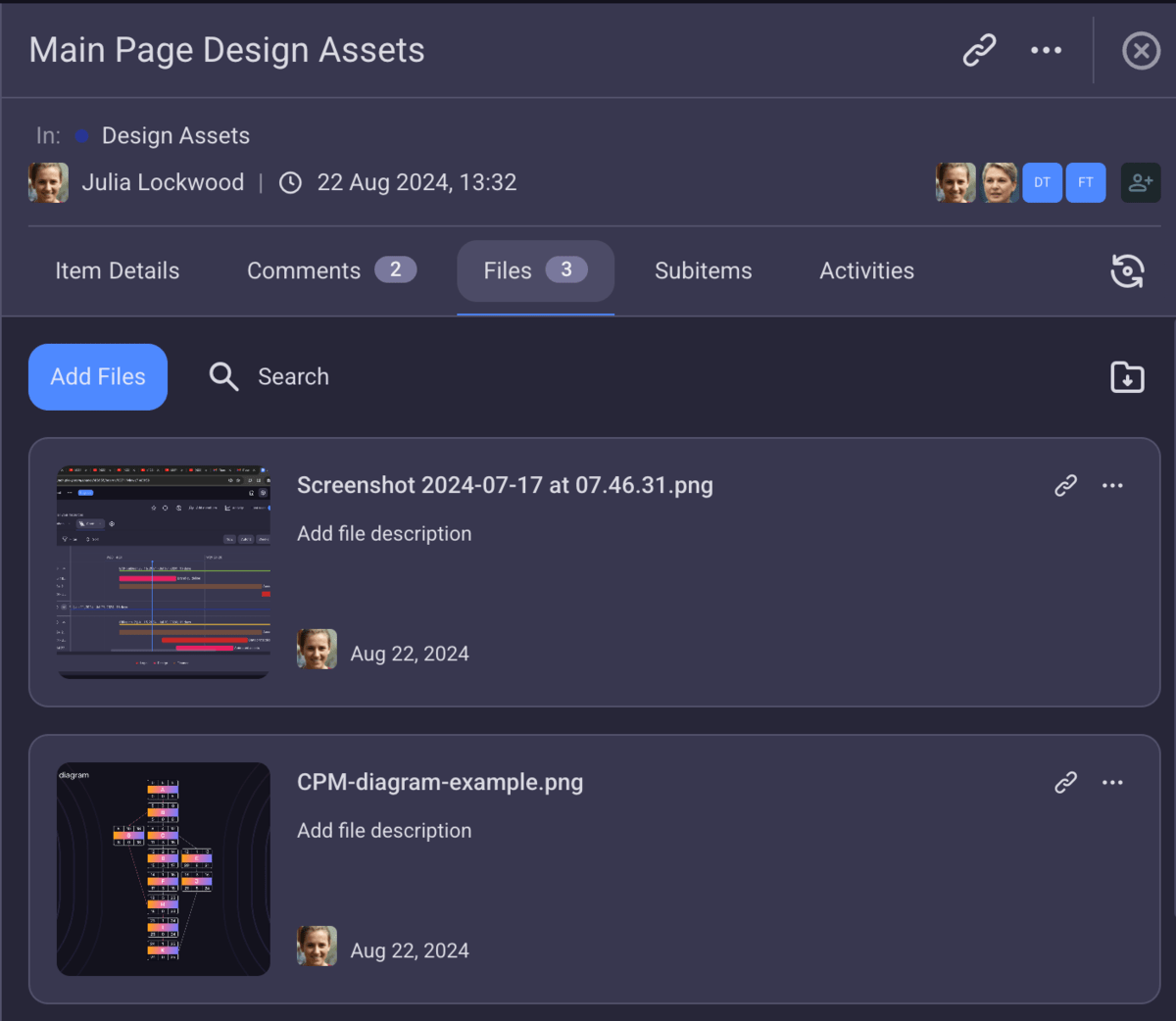Open the sync/refresh icon near the tabs
This screenshot has height=1021, width=1176.
1127,270
